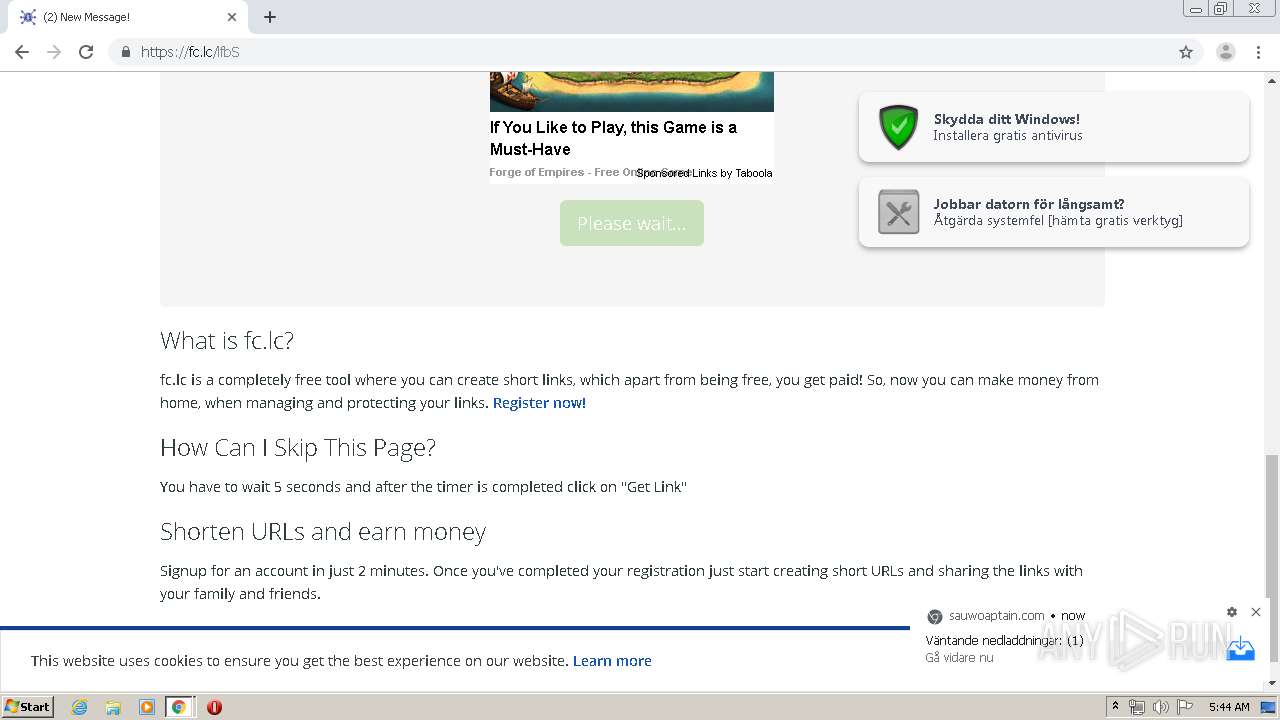Open 'Jobbar datorn för långsamt?' notification
This screenshot has height=720, width=1280.
pyautogui.click(x=1054, y=212)
